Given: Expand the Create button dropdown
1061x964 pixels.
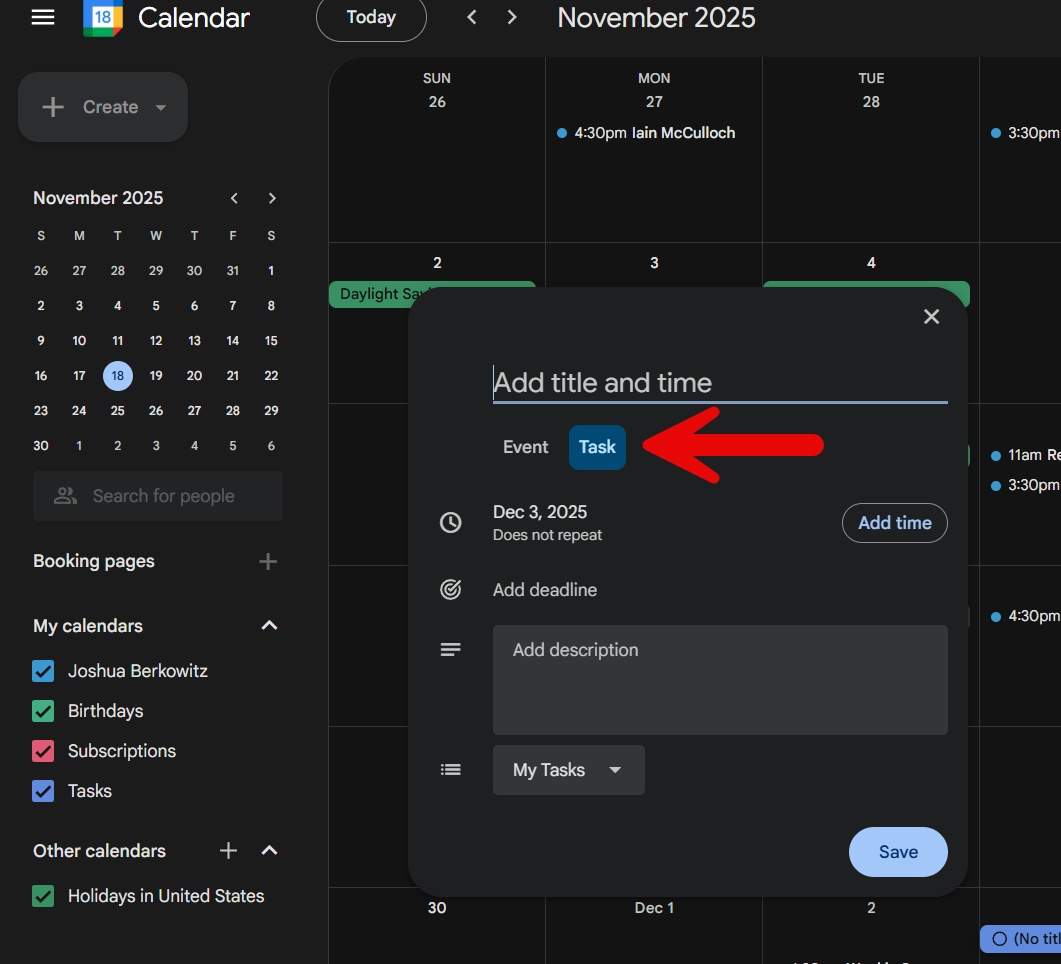Looking at the screenshot, I should point(160,108).
